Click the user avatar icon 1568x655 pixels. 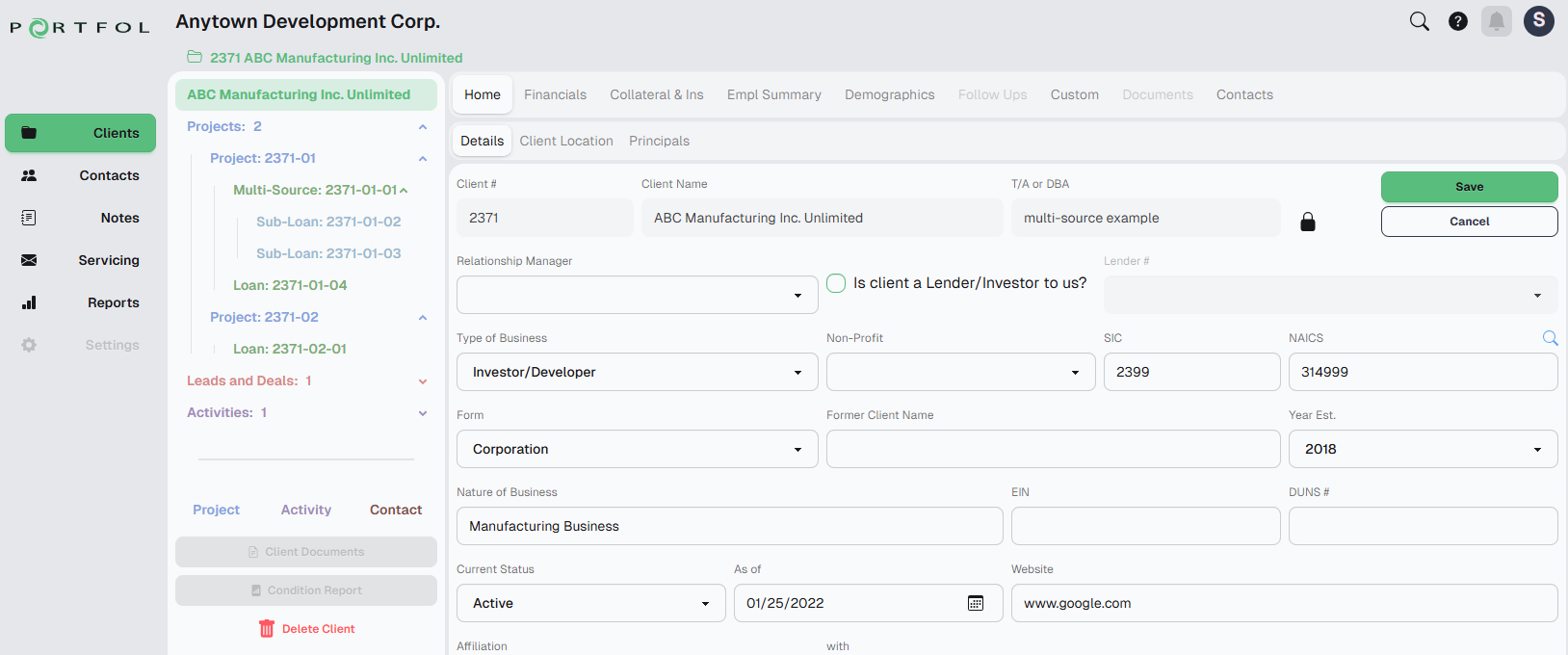click(x=1538, y=20)
